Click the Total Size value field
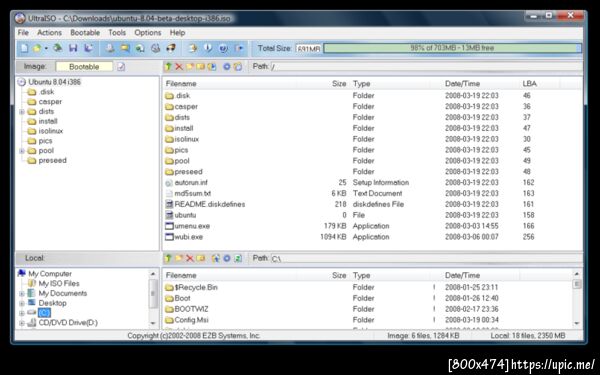Image resolution: width=600 pixels, height=375 pixels. (x=308, y=49)
